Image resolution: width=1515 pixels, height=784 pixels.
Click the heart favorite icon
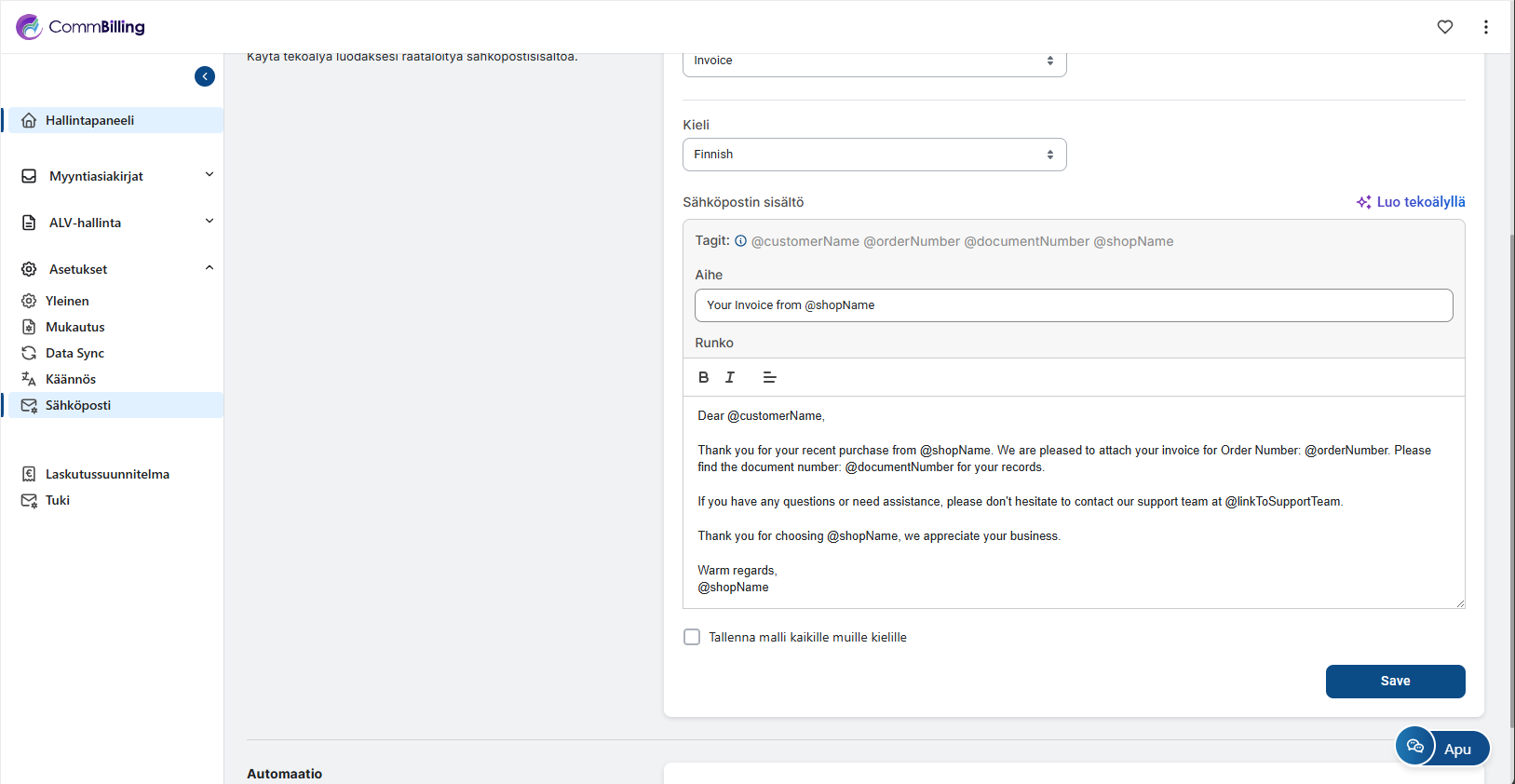1444,27
